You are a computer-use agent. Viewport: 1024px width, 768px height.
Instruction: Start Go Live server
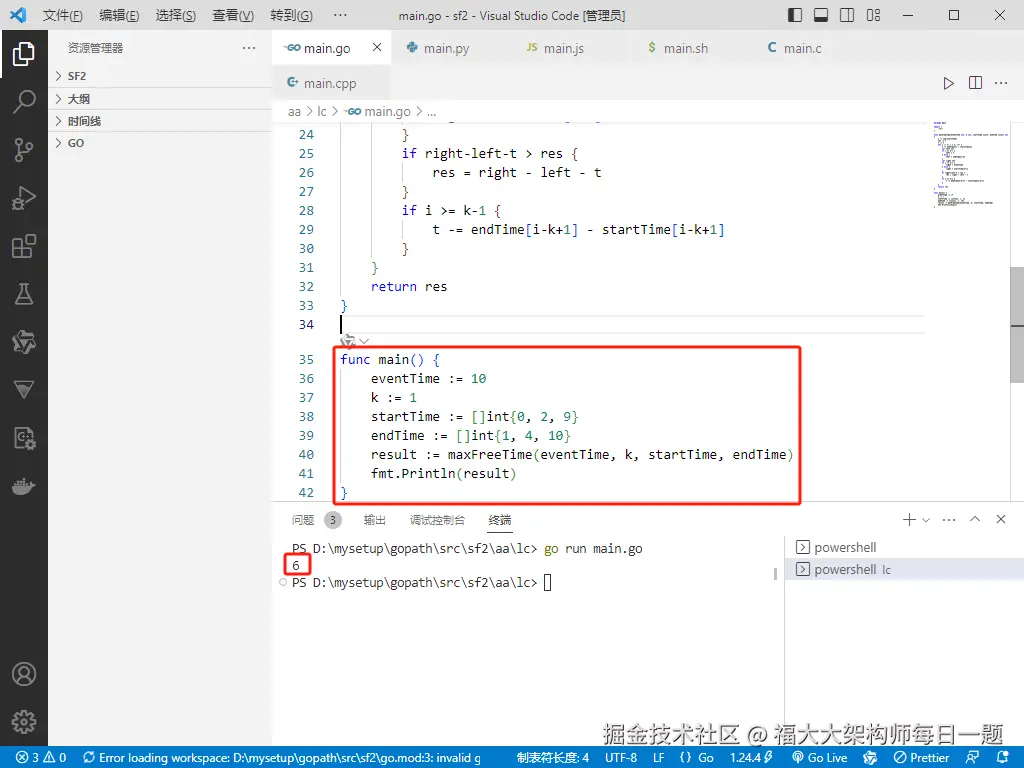820,758
